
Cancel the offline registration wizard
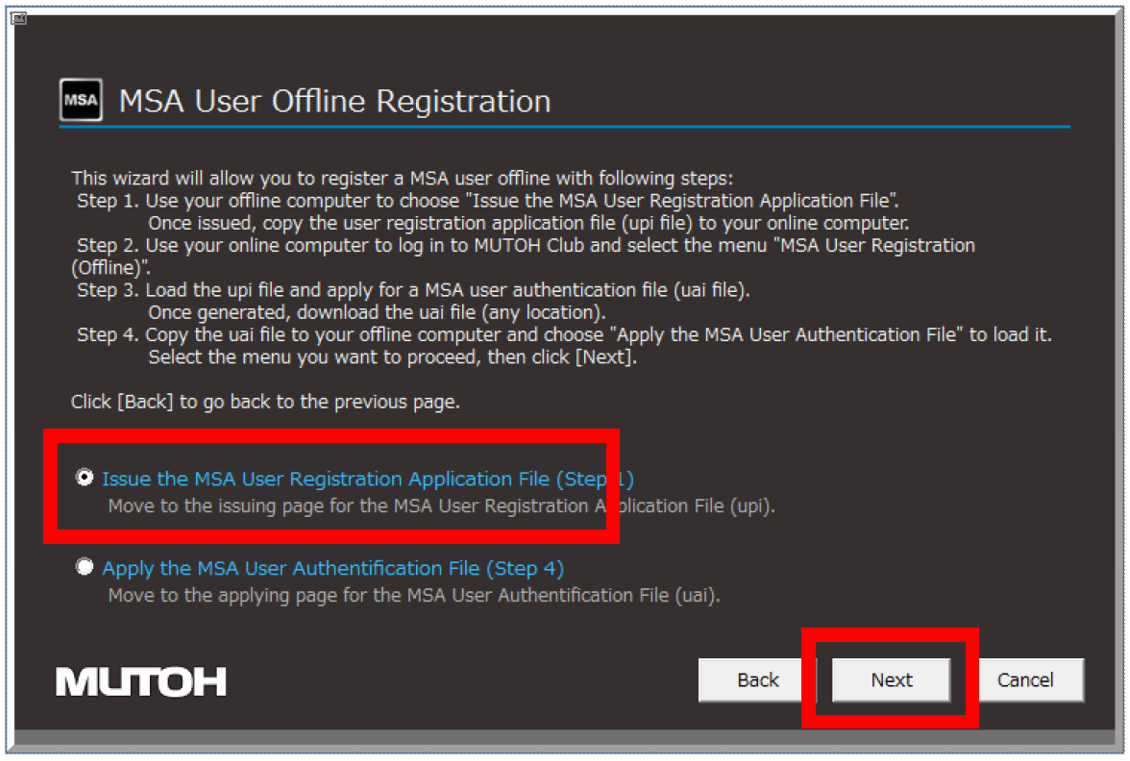click(1025, 680)
